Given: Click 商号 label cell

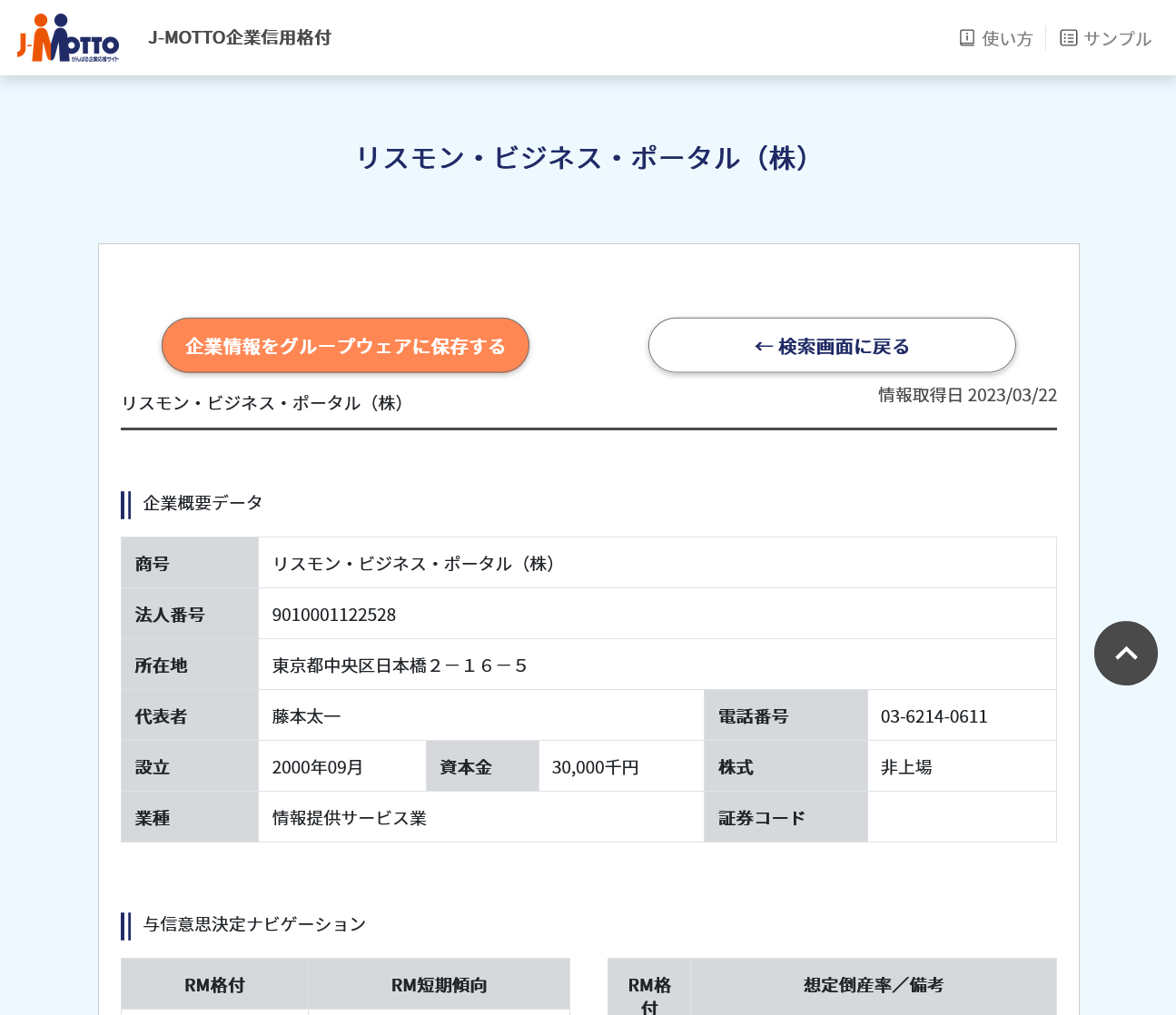Looking at the screenshot, I should [190, 563].
